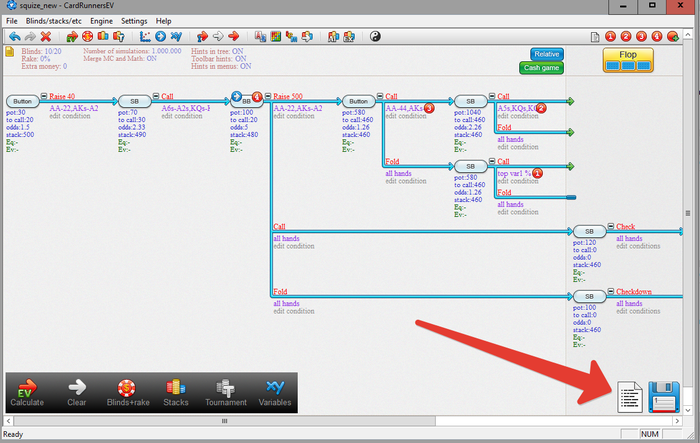Click the EX chip stacks toolbar icon
The height and width of the screenshot is (443, 700).
[x=349, y=37]
